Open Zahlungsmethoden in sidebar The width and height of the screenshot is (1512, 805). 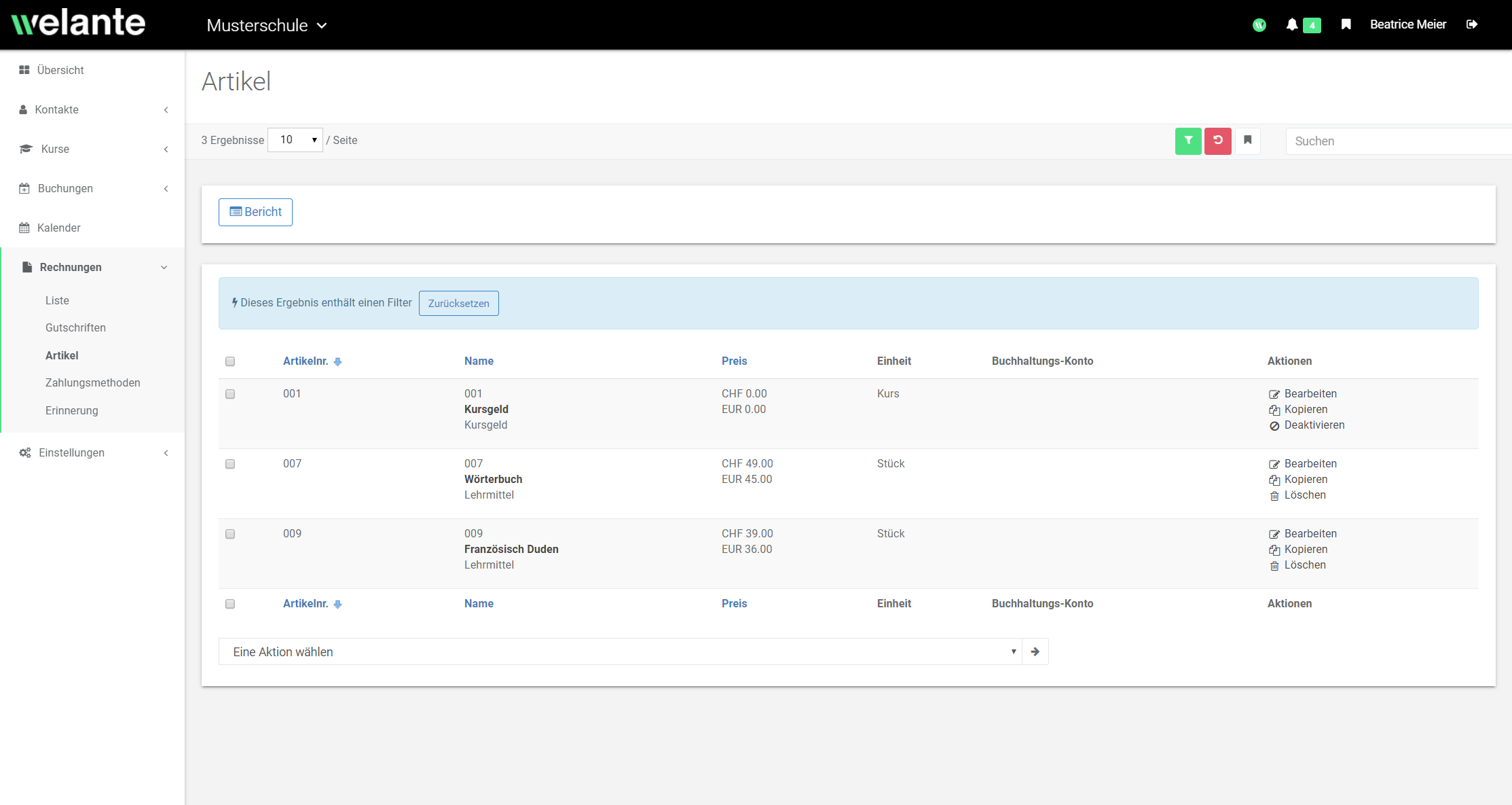(x=93, y=382)
